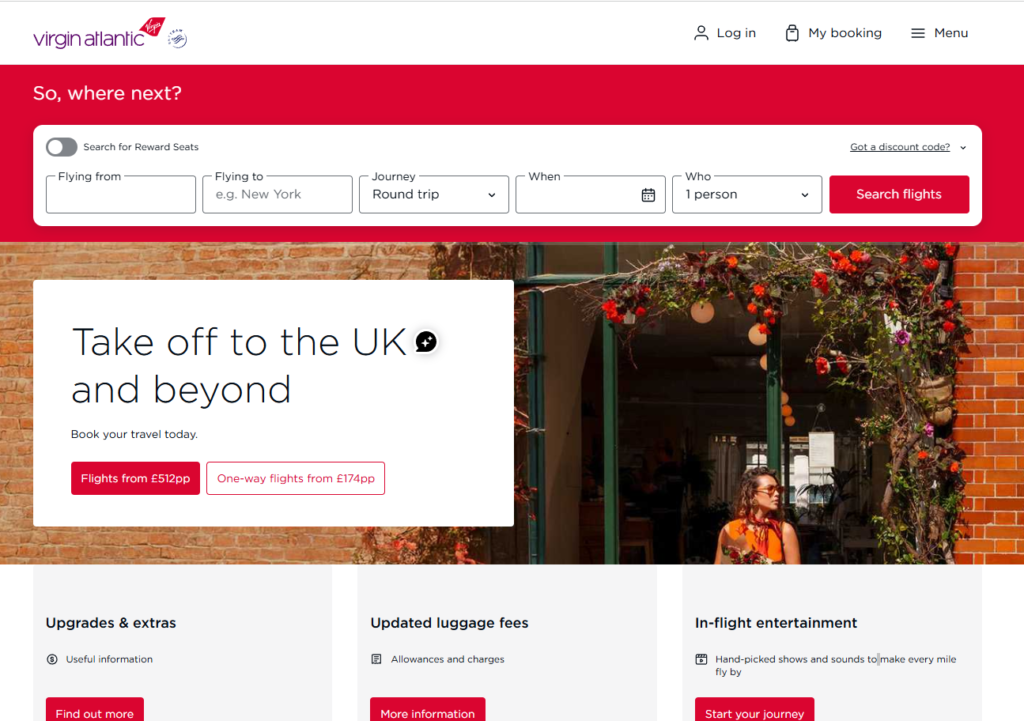Open the Got a discount code link
This screenshot has width=1024, height=721.
pyautogui.click(x=899, y=147)
